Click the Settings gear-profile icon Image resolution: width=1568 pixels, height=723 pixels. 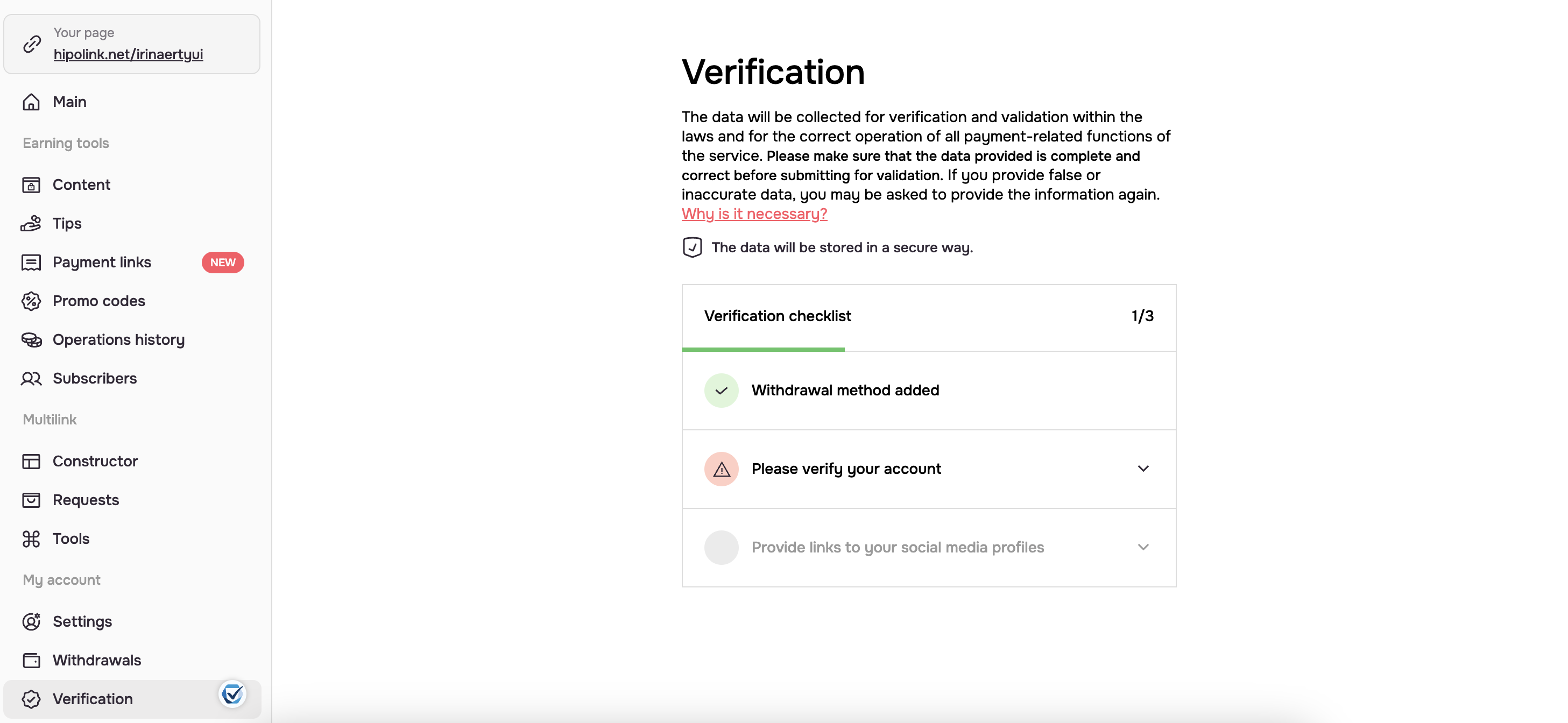(x=31, y=621)
